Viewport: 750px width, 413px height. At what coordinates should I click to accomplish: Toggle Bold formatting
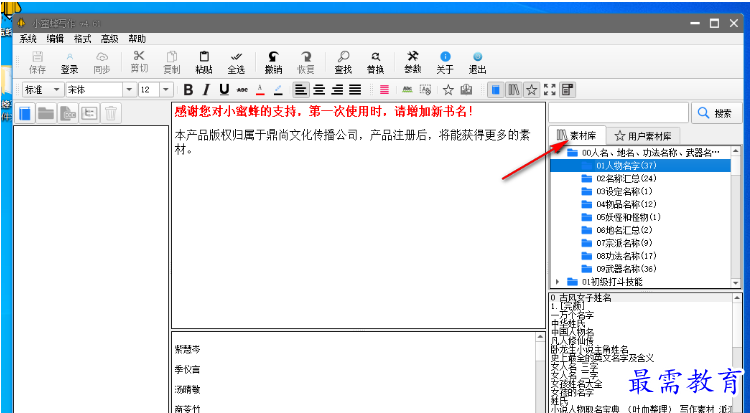click(188, 89)
